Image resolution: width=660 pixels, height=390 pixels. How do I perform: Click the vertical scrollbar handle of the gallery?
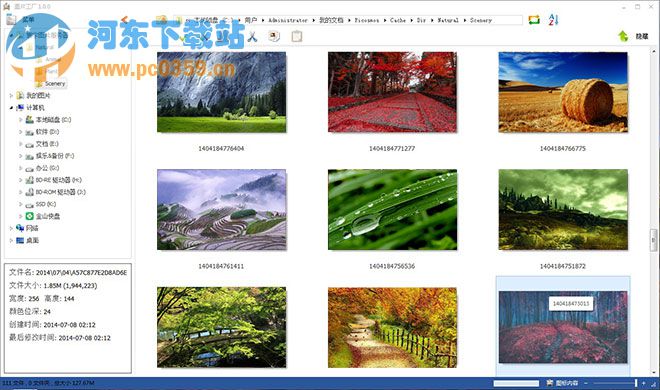tap(653, 240)
